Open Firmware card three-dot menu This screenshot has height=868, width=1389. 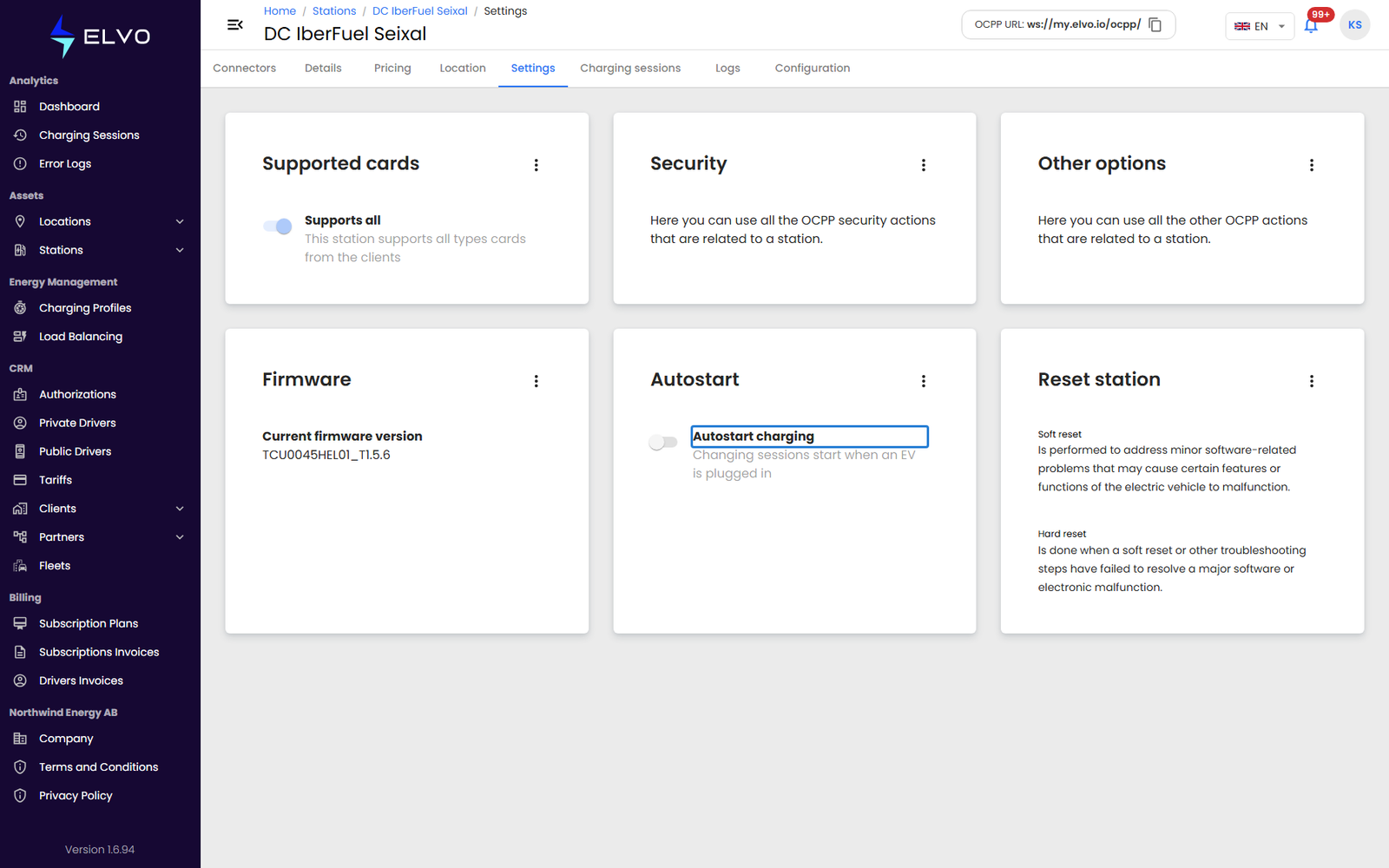tap(537, 381)
